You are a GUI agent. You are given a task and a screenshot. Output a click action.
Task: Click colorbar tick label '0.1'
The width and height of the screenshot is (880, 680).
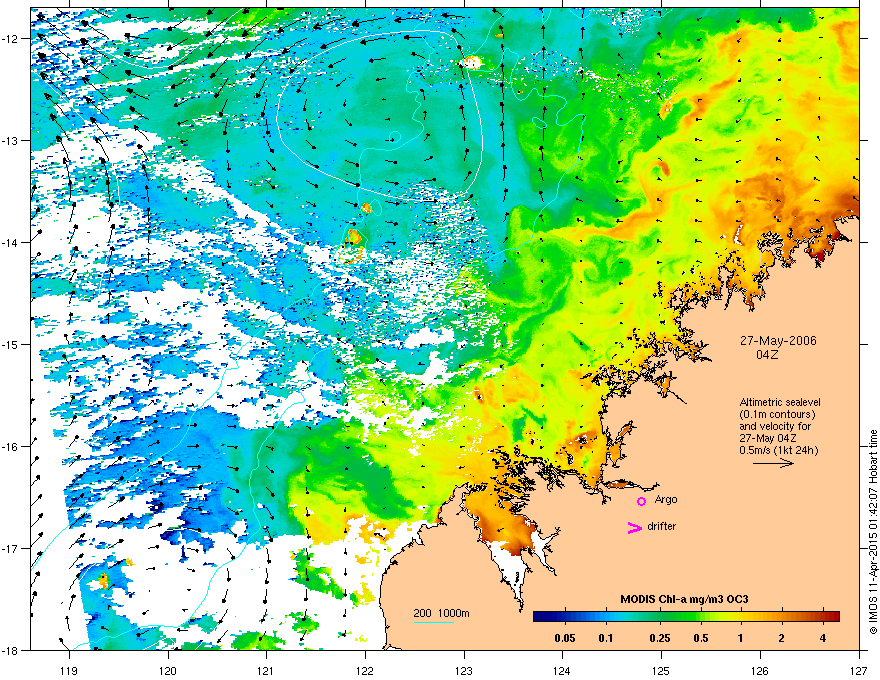606,638
